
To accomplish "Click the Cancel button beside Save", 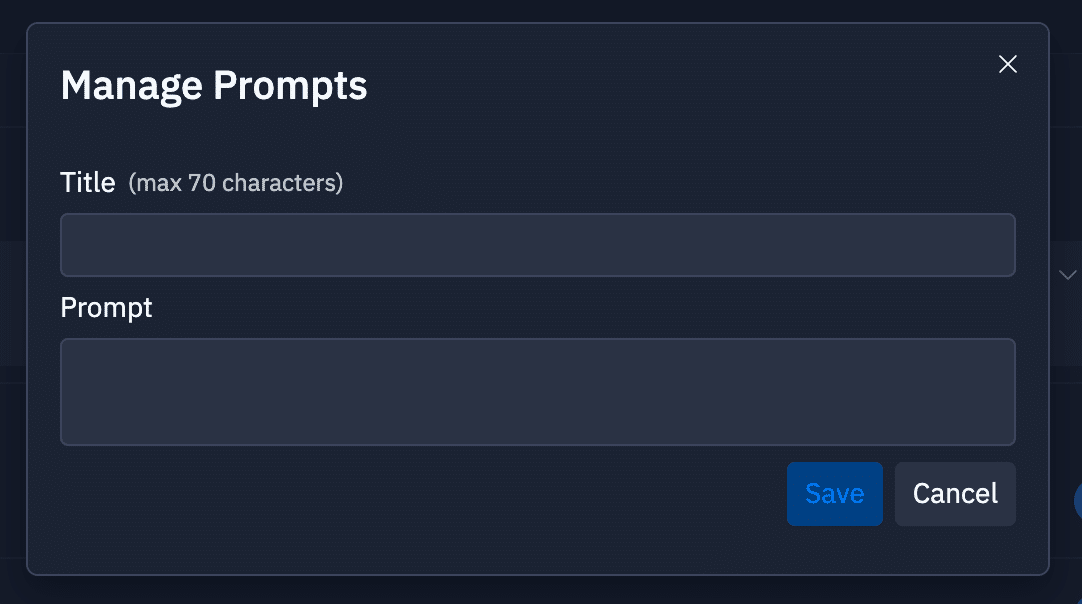I will click(955, 494).
